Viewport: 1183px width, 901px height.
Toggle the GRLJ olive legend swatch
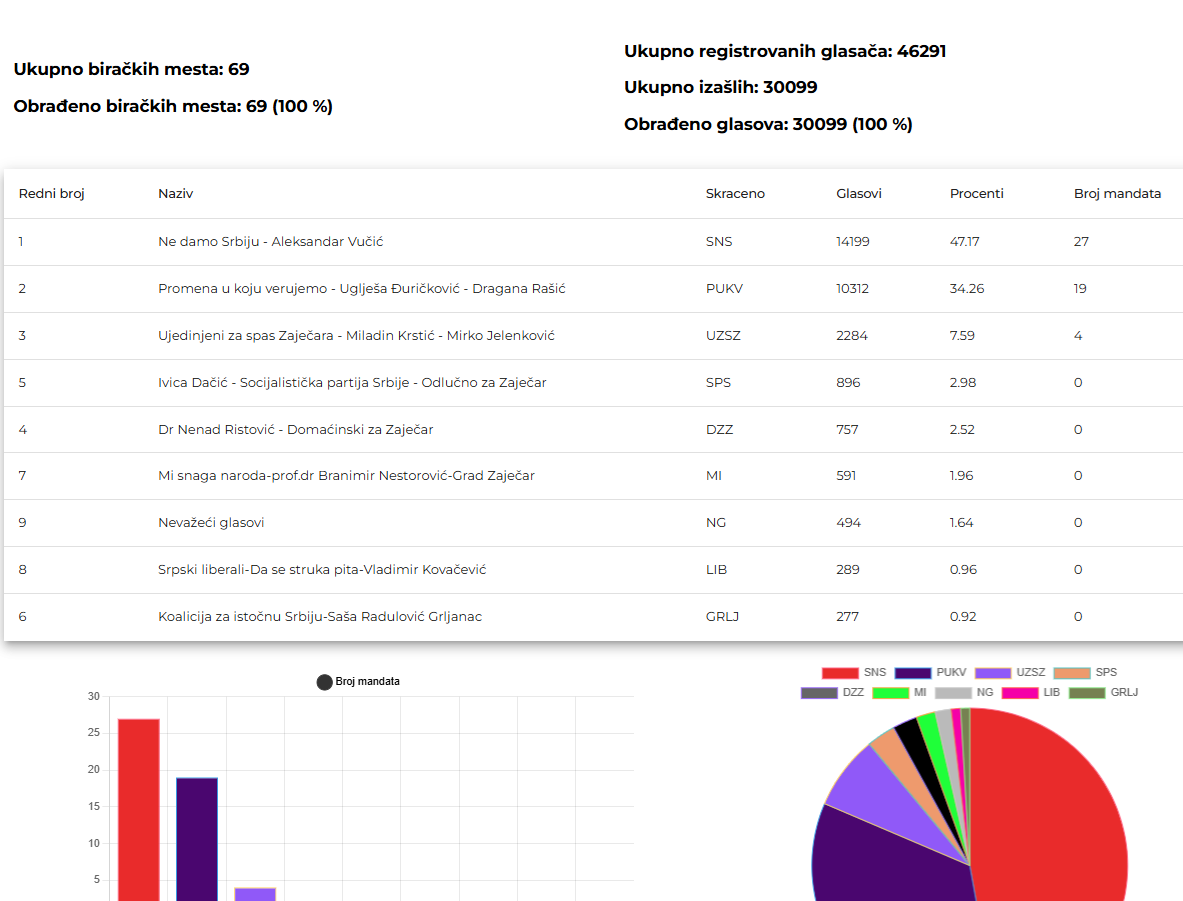pyautogui.click(x=1086, y=693)
